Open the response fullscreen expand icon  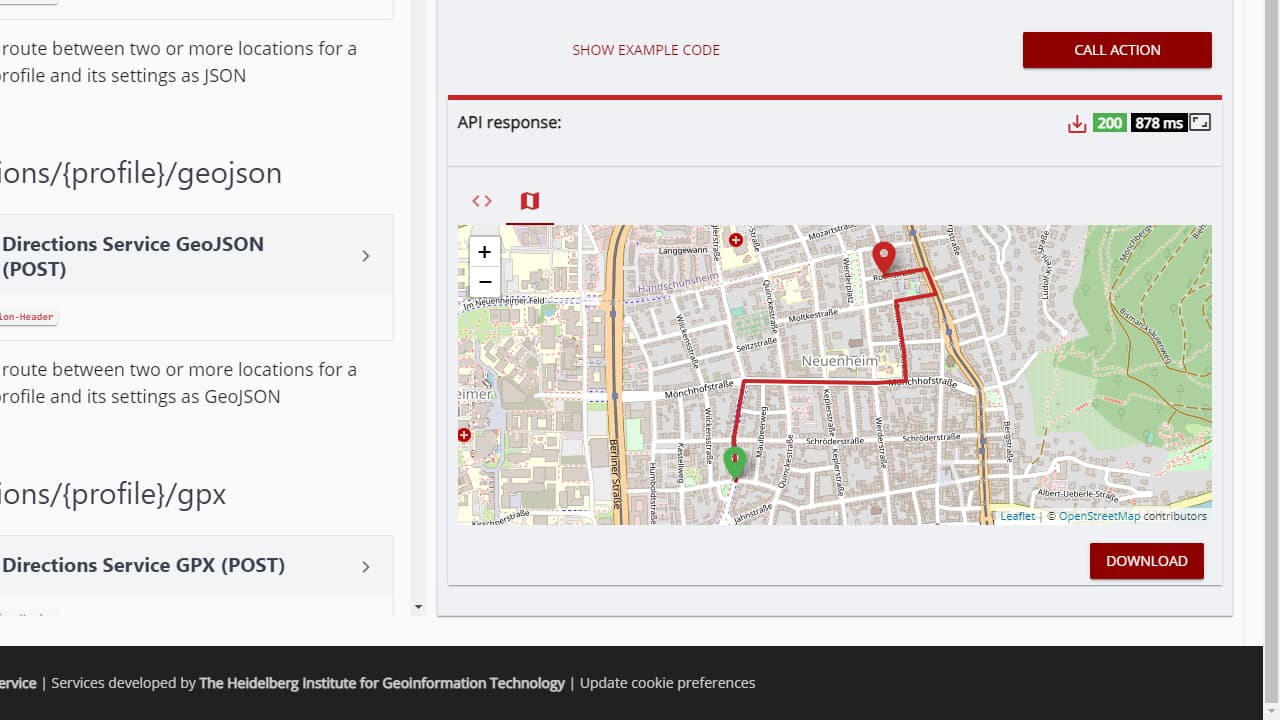pos(1199,122)
